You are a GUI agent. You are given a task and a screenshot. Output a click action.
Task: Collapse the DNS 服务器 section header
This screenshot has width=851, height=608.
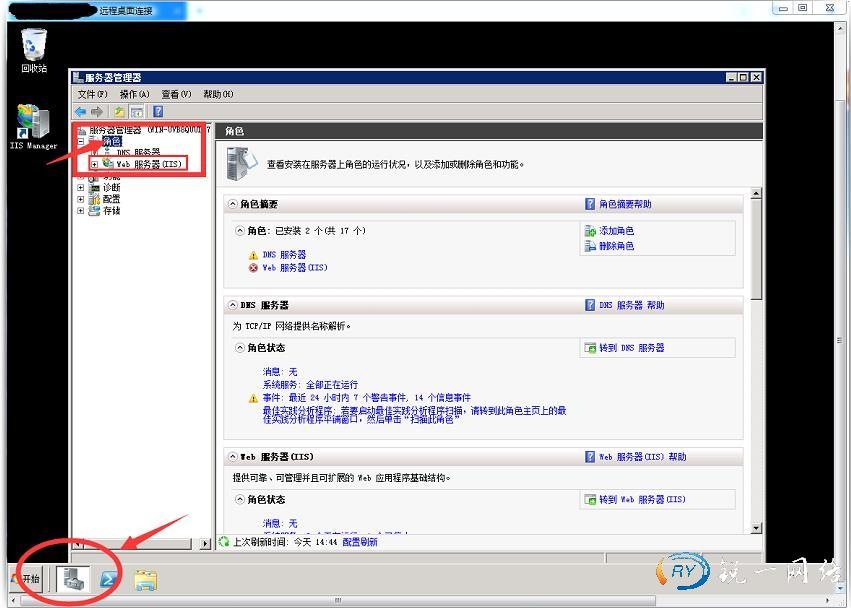point(233,305)
